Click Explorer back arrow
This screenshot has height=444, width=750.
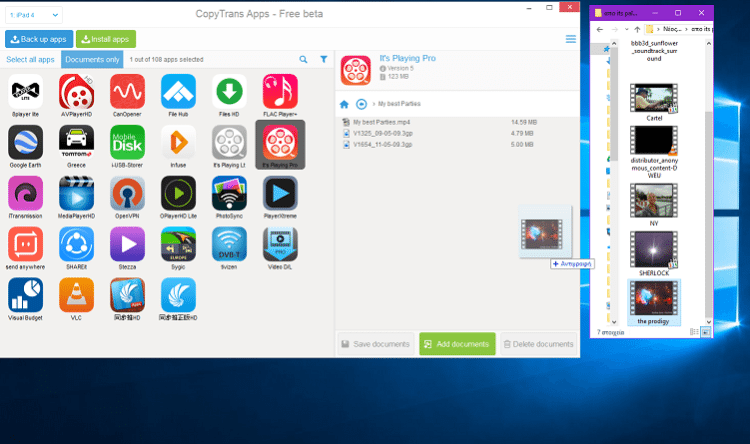pyautogui.click(x=600, y=29)
